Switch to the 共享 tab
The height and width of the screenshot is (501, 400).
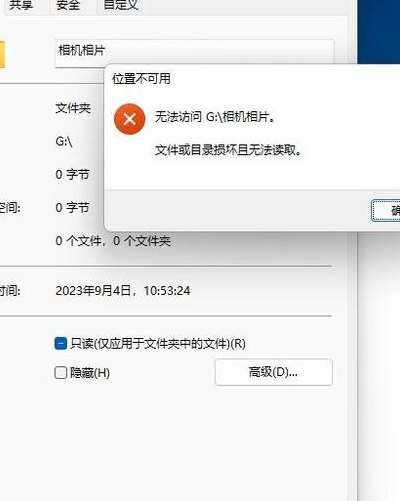click(x=21, y=5)
